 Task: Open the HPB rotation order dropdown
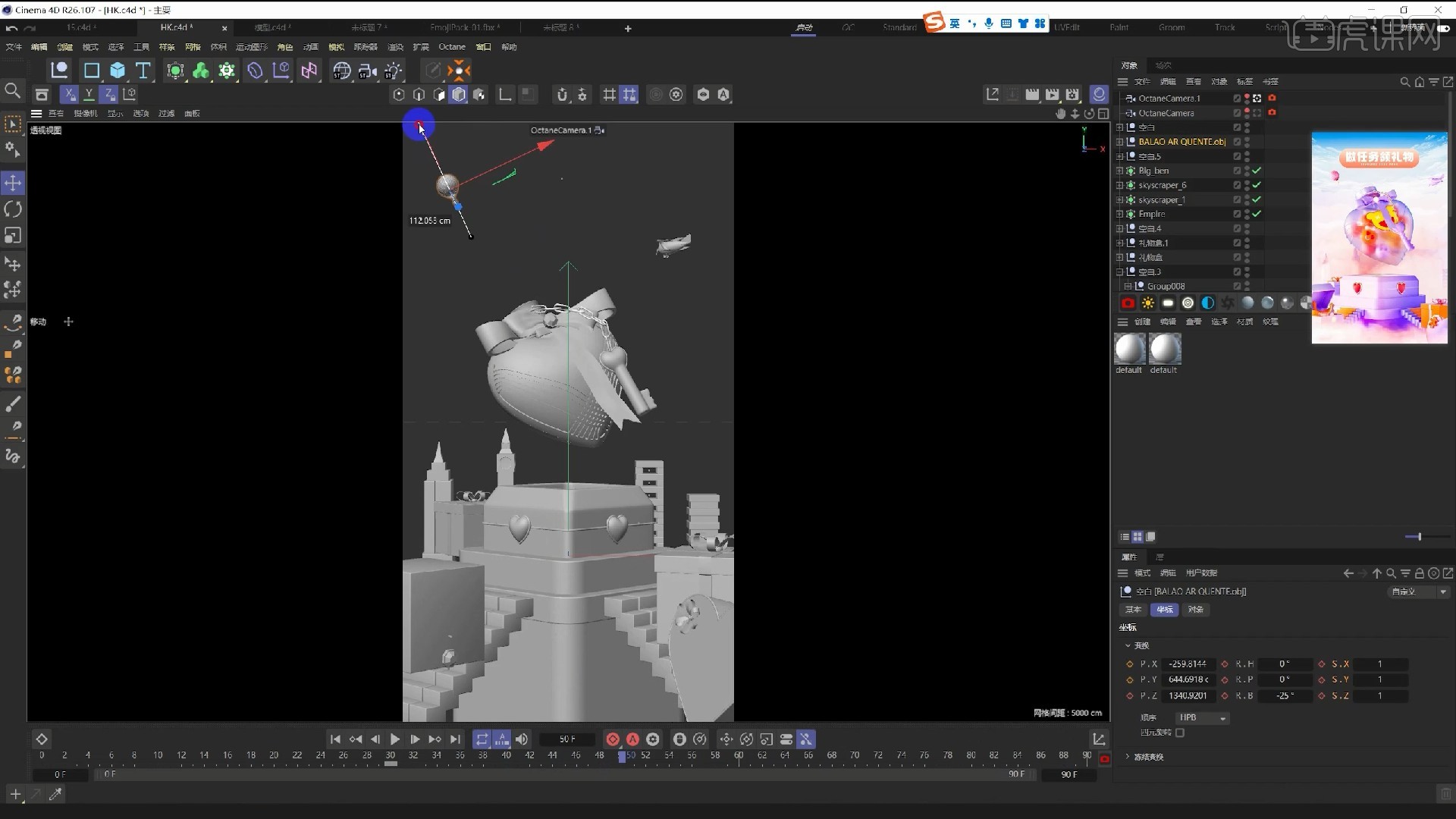pyautogui.click(x=1202, y=717)
